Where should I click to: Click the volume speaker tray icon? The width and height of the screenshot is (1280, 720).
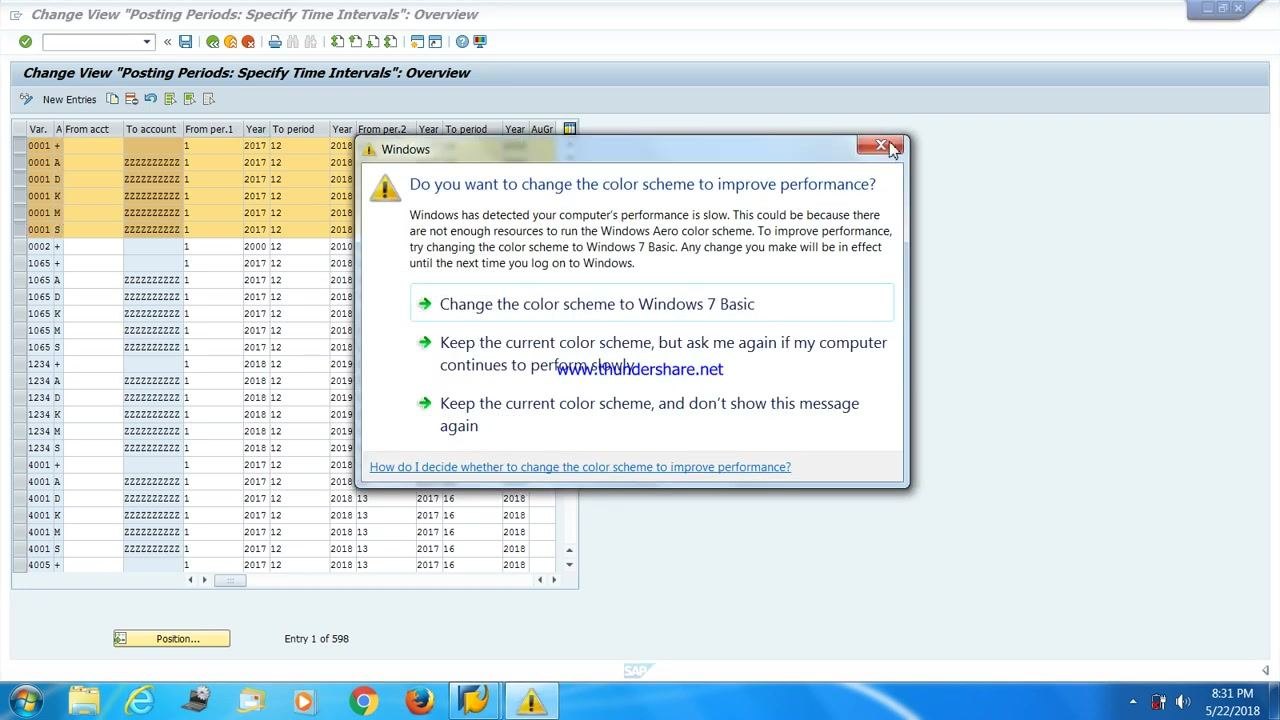point(1182,702)
